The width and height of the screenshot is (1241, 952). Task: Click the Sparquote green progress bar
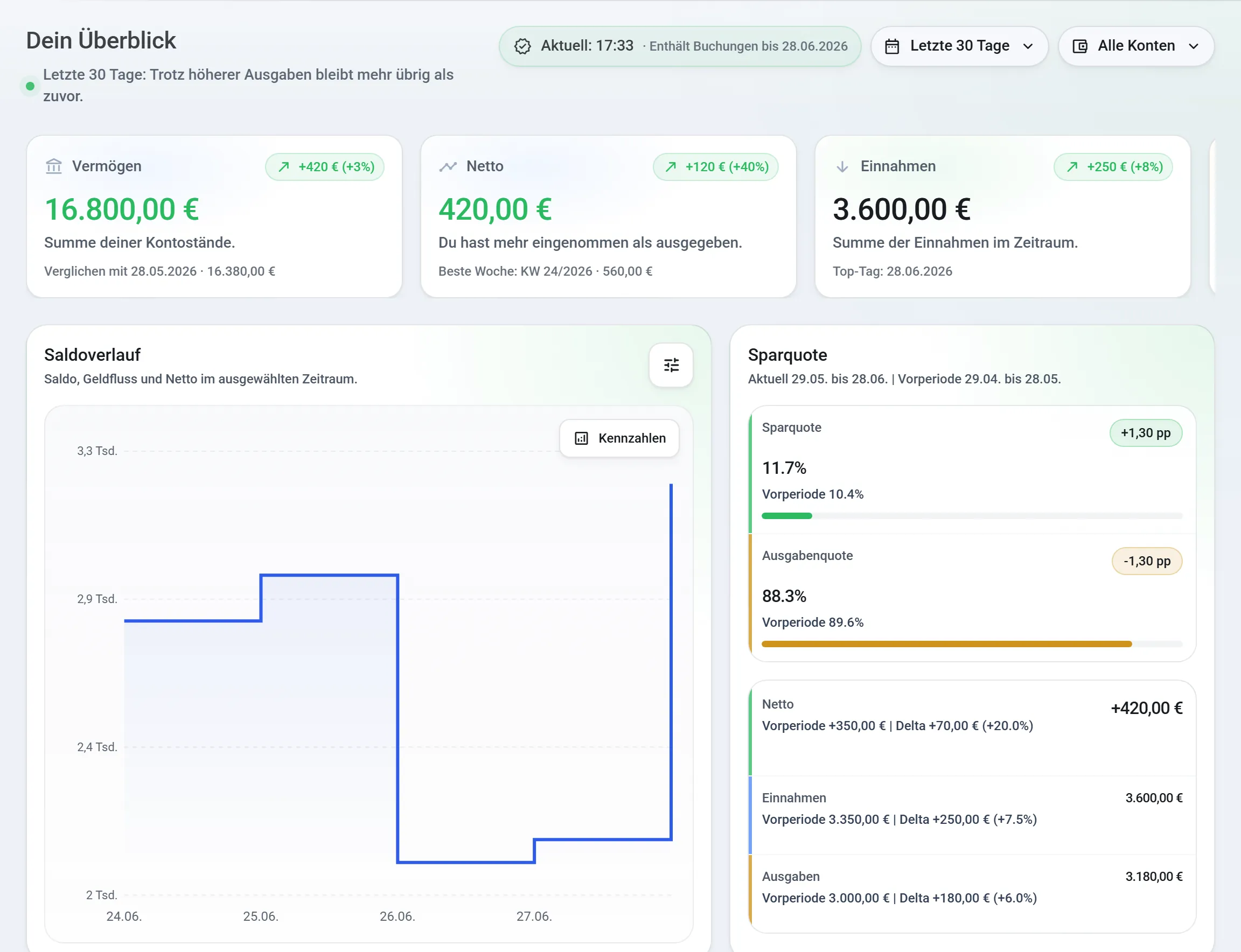click(787, 516)
